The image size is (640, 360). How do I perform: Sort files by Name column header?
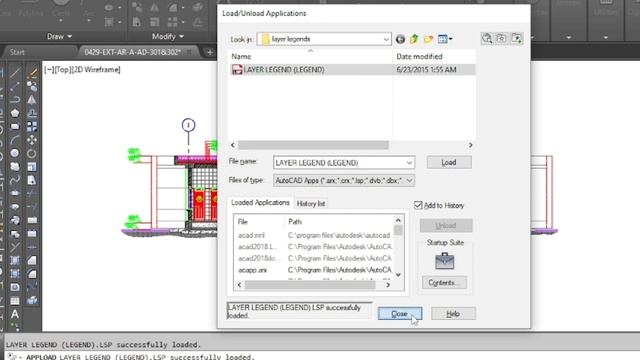(310, 56)
